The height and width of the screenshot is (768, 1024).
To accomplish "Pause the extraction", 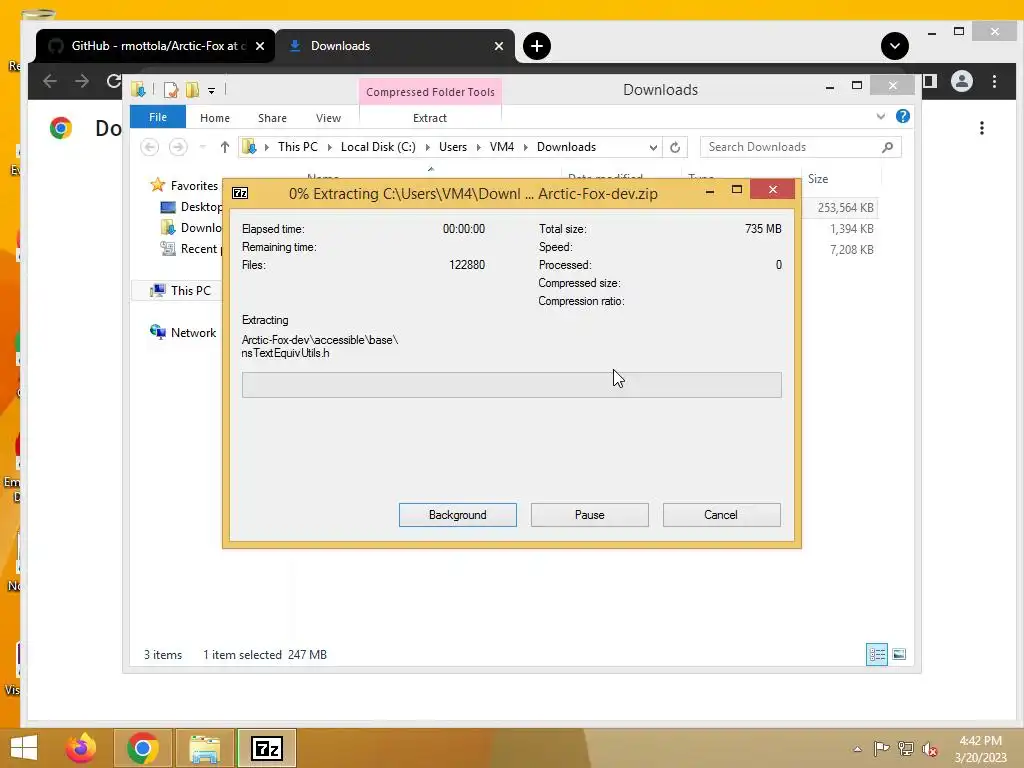I will click(589, 515).
